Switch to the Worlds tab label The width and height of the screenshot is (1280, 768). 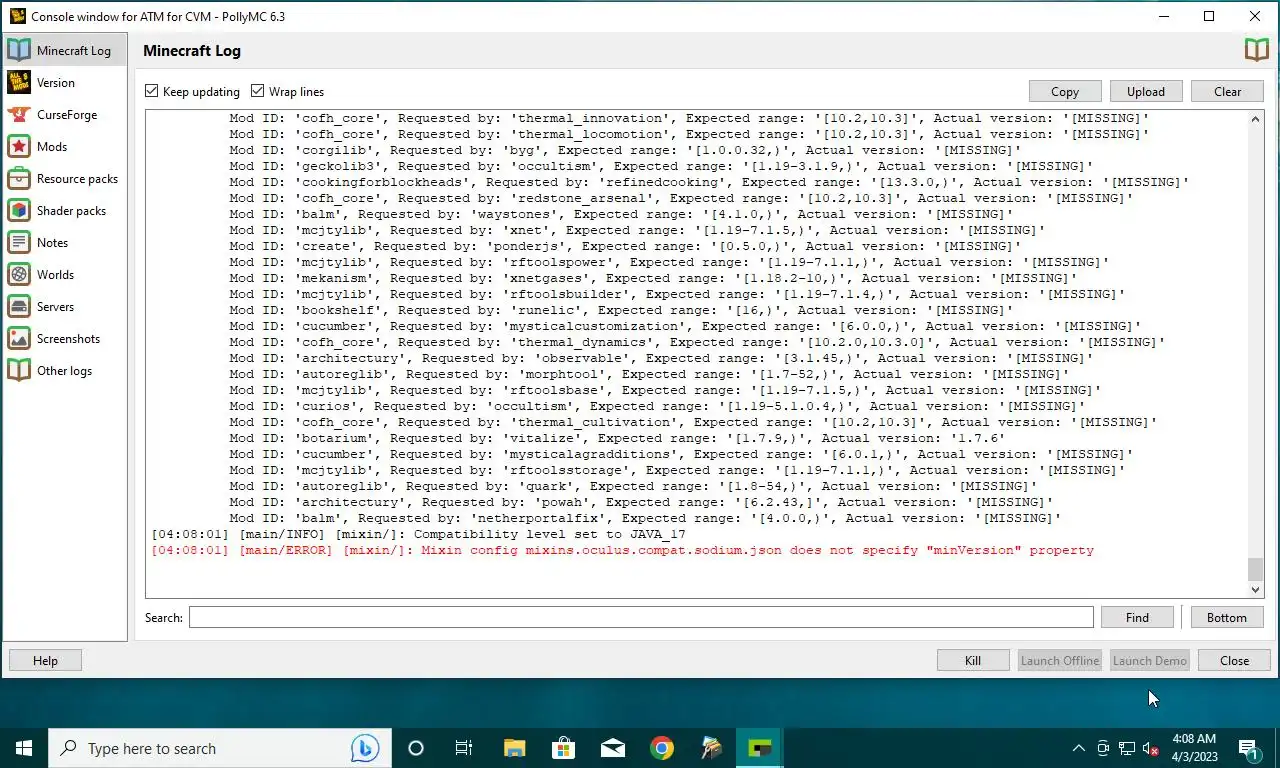coord(56,275)
